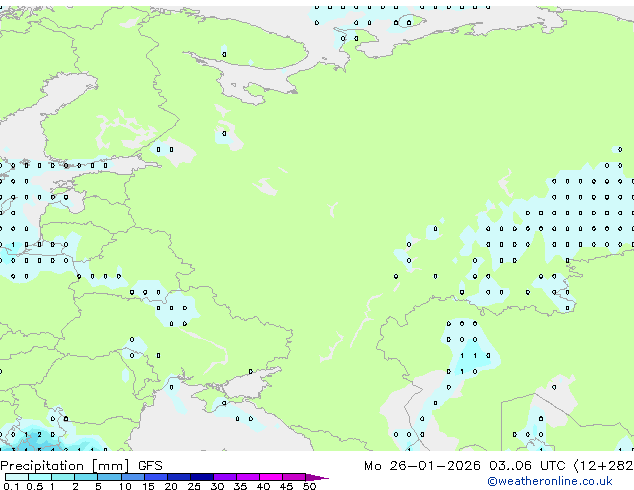Click the '(12+282' forecast run text

point(603,466)
